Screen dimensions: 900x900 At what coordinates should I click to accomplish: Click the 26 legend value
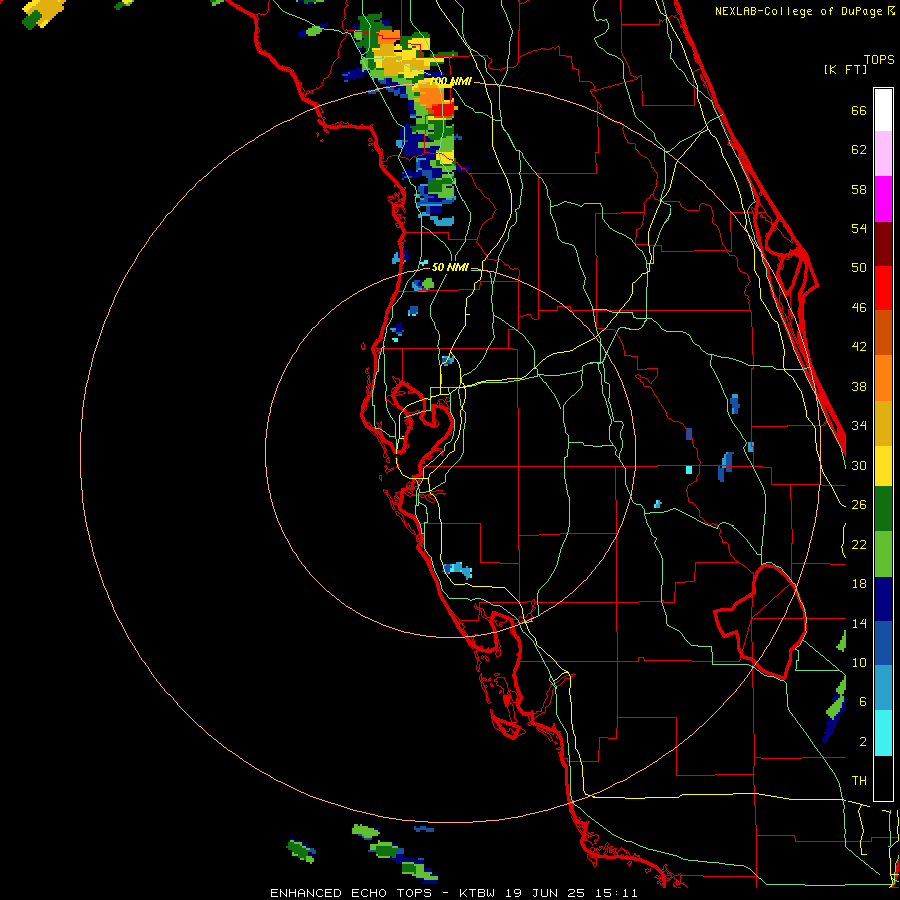(x=859, y=505)
